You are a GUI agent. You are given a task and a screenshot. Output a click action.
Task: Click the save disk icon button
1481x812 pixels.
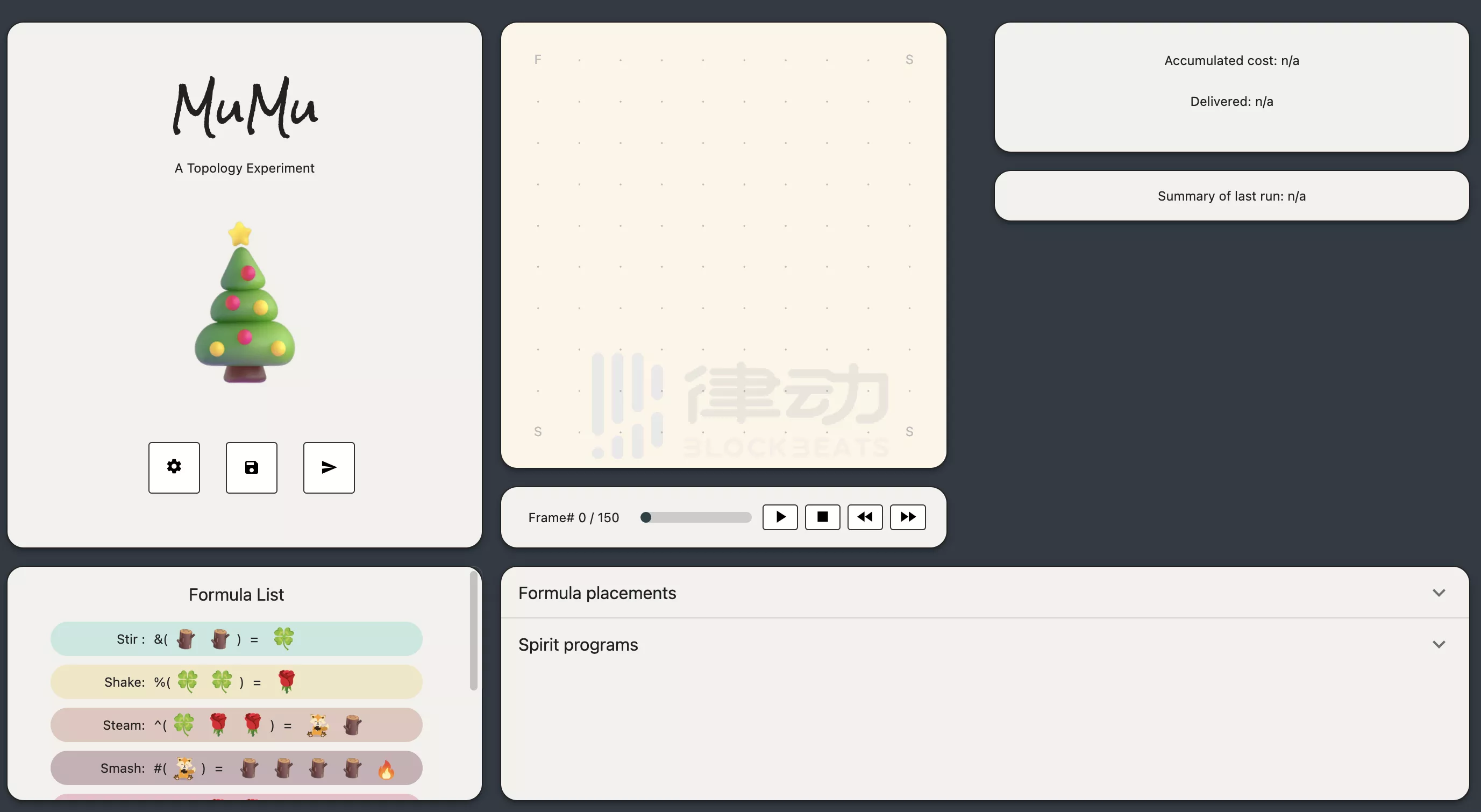251,467
